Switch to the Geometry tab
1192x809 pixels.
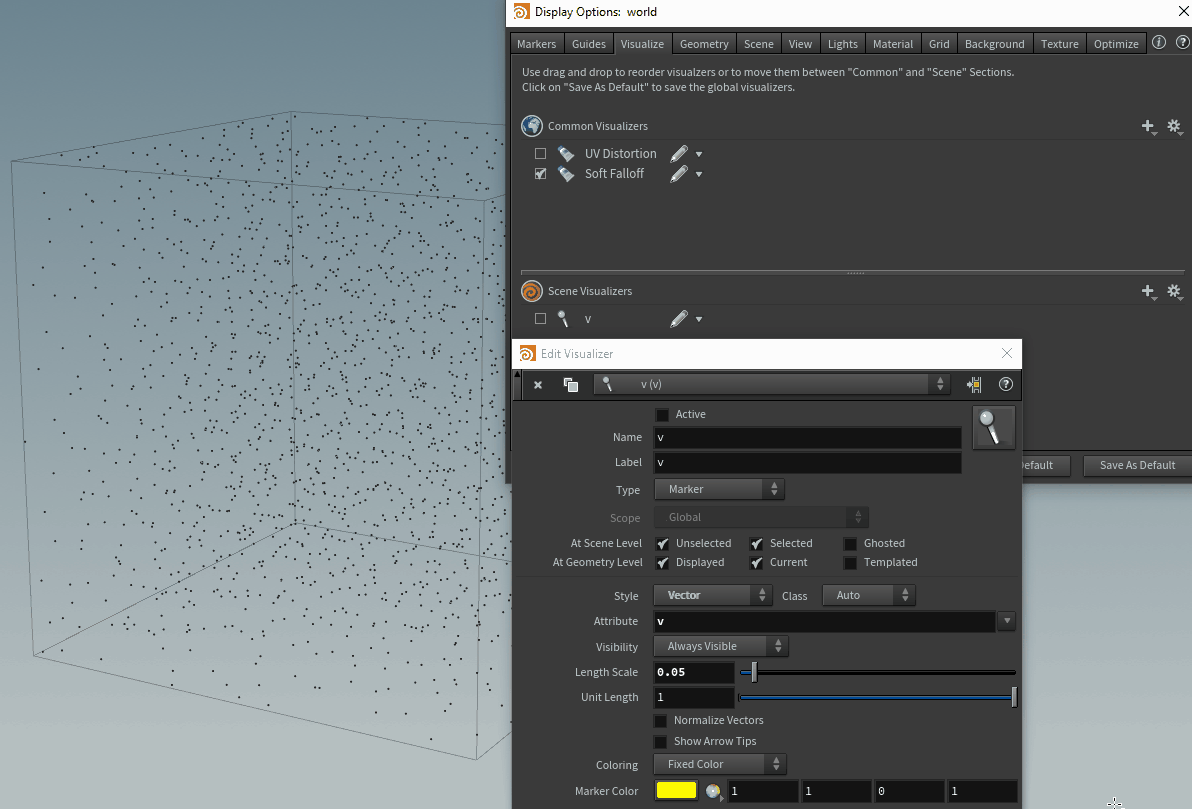pyautogui.click(x=704, y=43)
